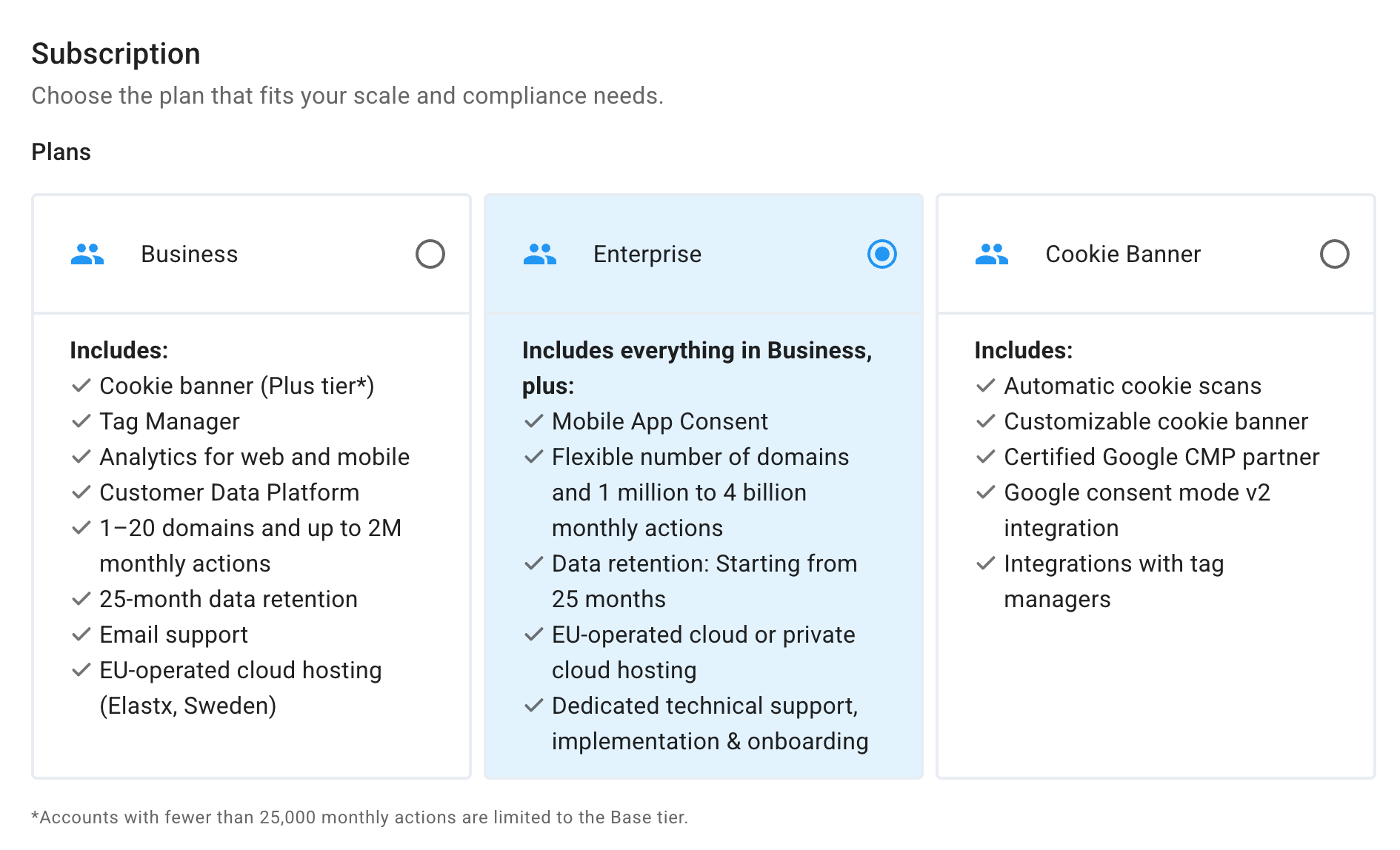The height and width of the screenshot is (850, 1400).
Task: Select the Enterprise plan radio button
Action: 881,255
